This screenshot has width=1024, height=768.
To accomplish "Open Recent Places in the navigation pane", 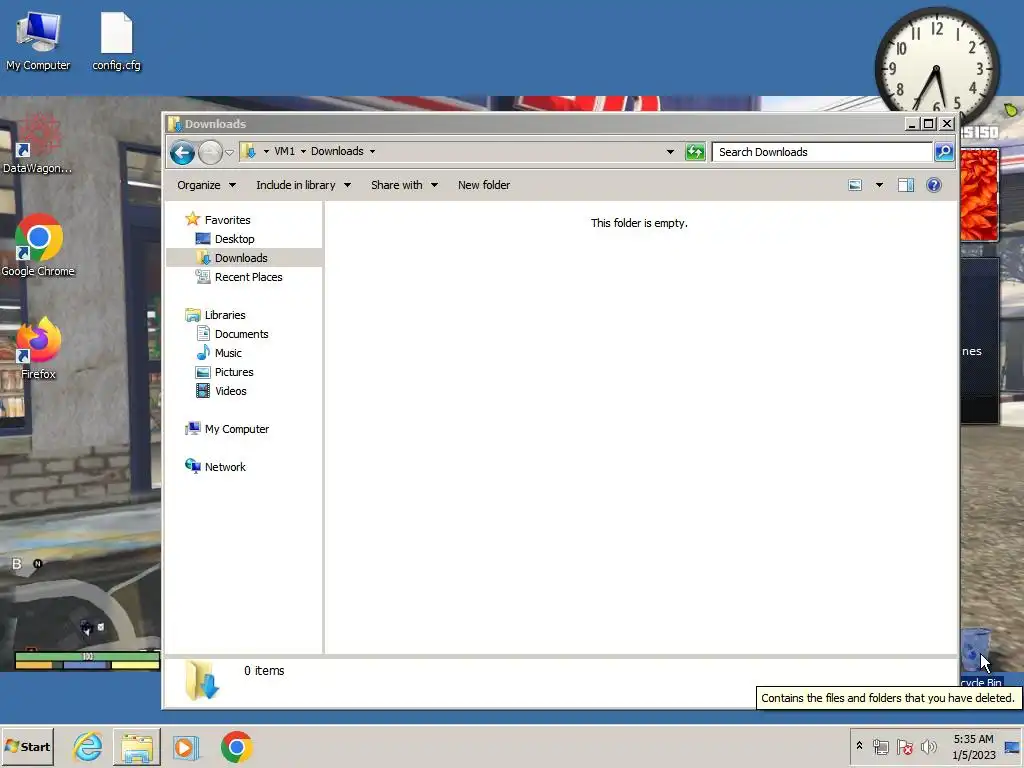I will coord(248,277).
